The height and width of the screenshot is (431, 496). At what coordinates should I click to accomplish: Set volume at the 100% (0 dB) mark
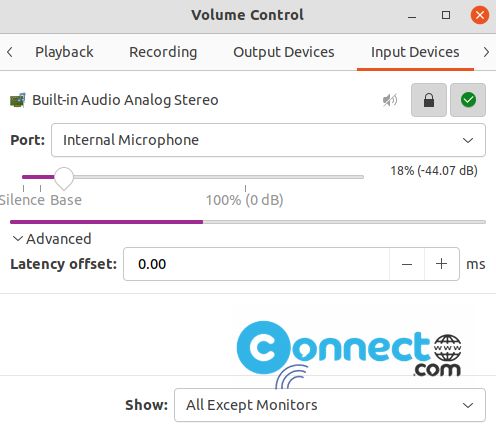(x=245, y=177)
